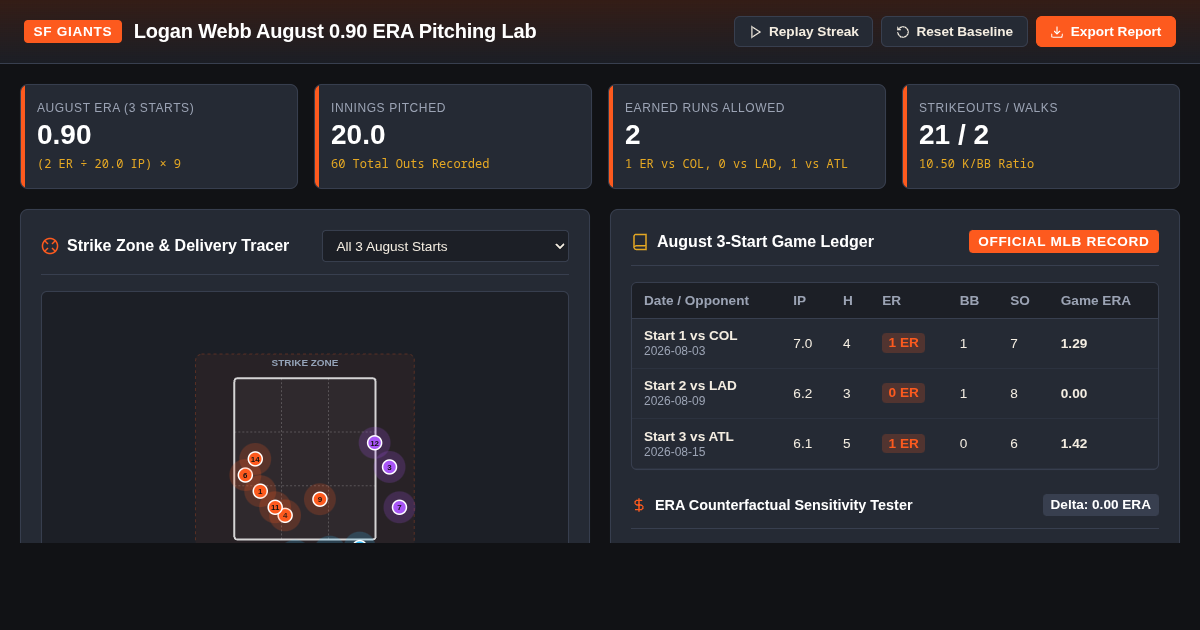Select orange pitch marker 1
Viewport: 1200px width, 630px height.
[260, 491]
